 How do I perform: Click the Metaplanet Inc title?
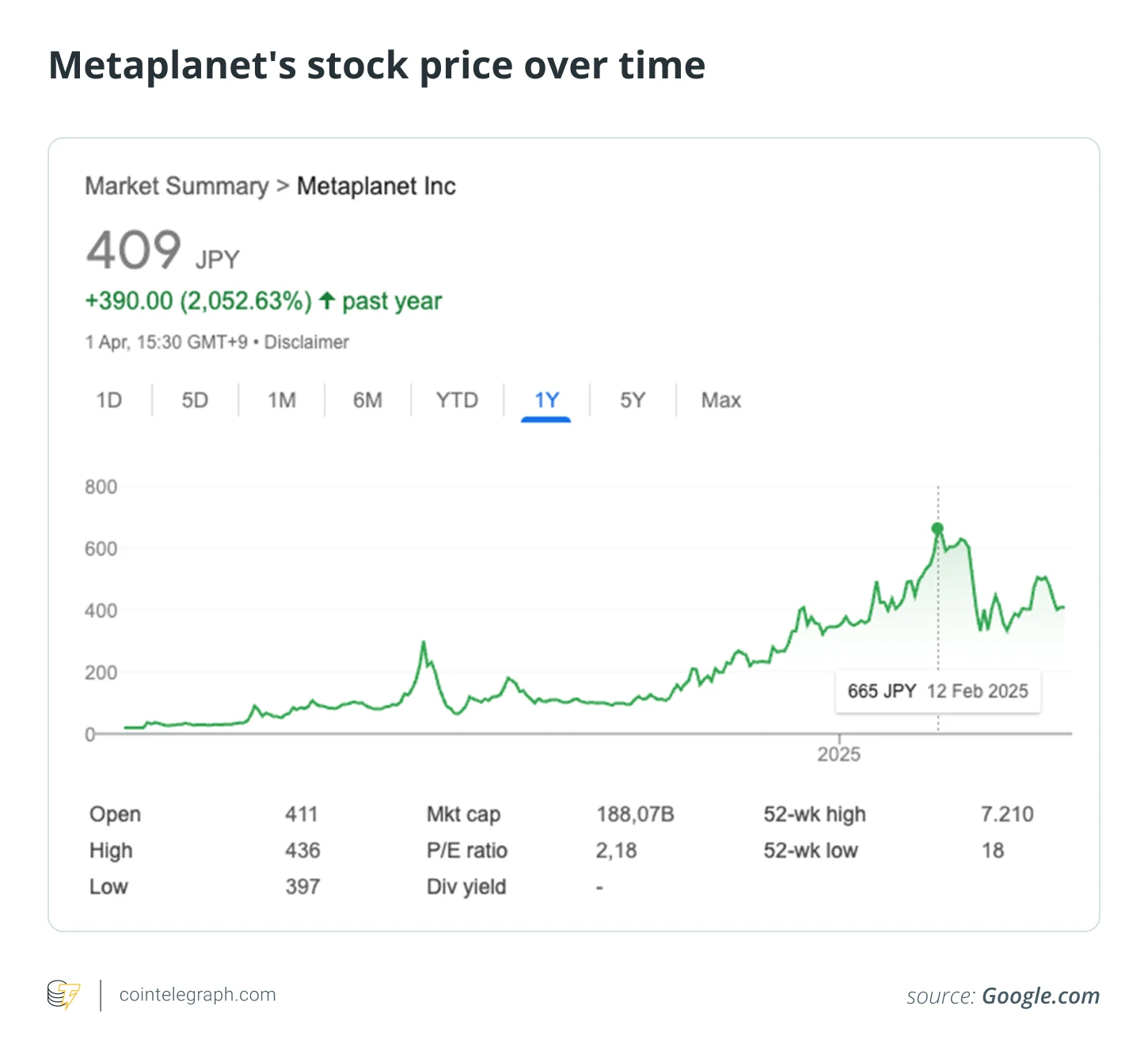pyautogui.click(x=376, y=186)
